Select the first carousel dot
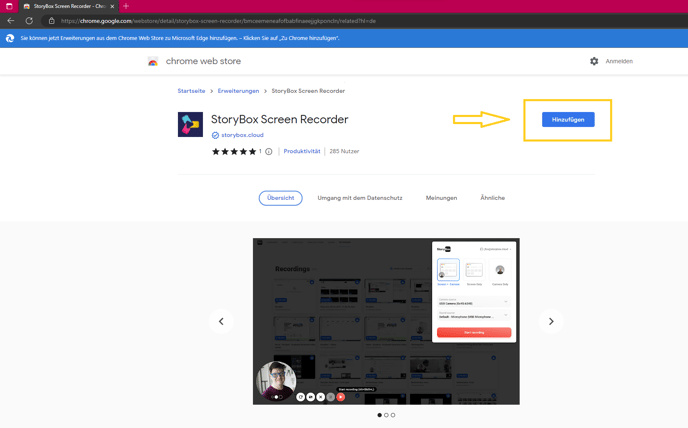Image resolution: width=688 pixels, height=428 pixels. coord(380,415)
